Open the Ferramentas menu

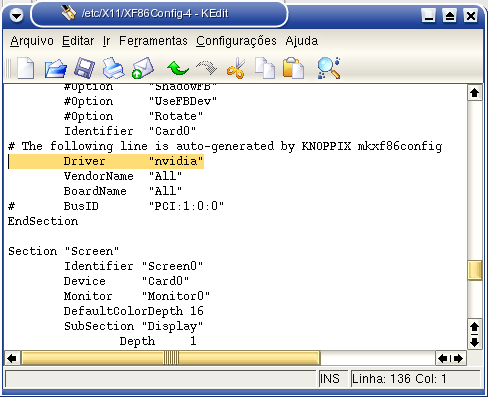pos(153,41)
